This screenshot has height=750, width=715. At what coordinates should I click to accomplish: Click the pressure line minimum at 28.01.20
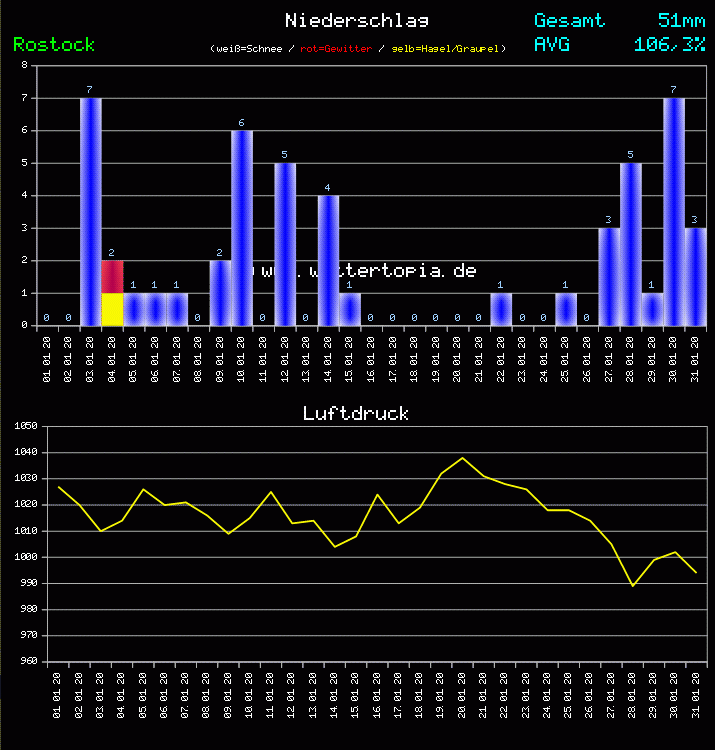(633, 585)
